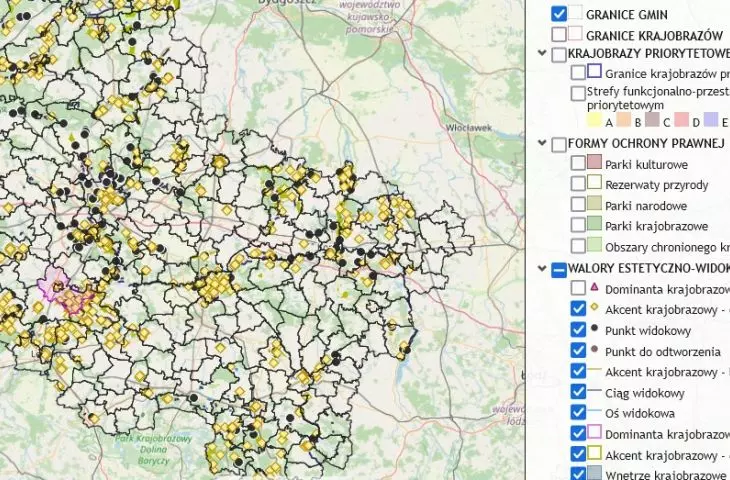Click the Oś widokowa layer name
The image size is (730, 480).
tap(640, 413)
